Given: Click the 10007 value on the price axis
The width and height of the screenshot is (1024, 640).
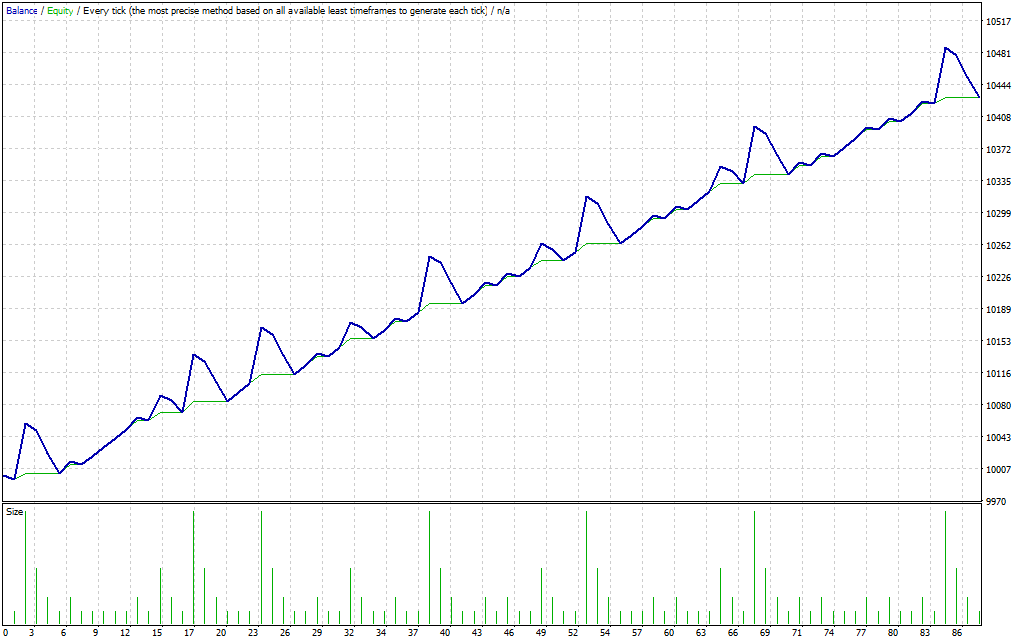Looking at the screenshot, I should 996,470.
